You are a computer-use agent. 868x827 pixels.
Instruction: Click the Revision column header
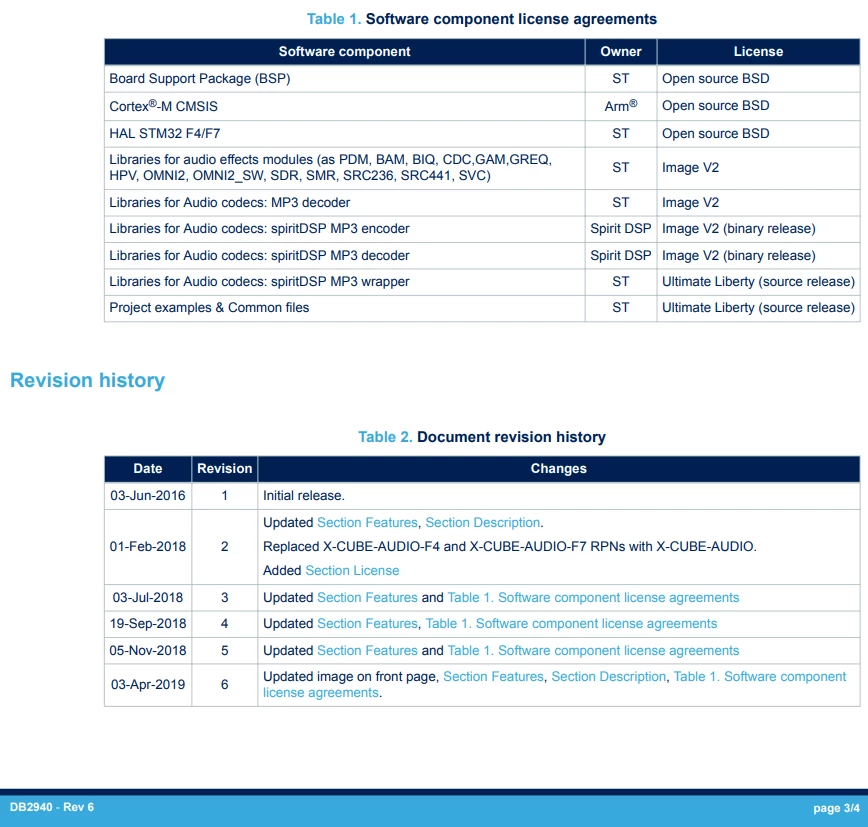tap(224, 468)
